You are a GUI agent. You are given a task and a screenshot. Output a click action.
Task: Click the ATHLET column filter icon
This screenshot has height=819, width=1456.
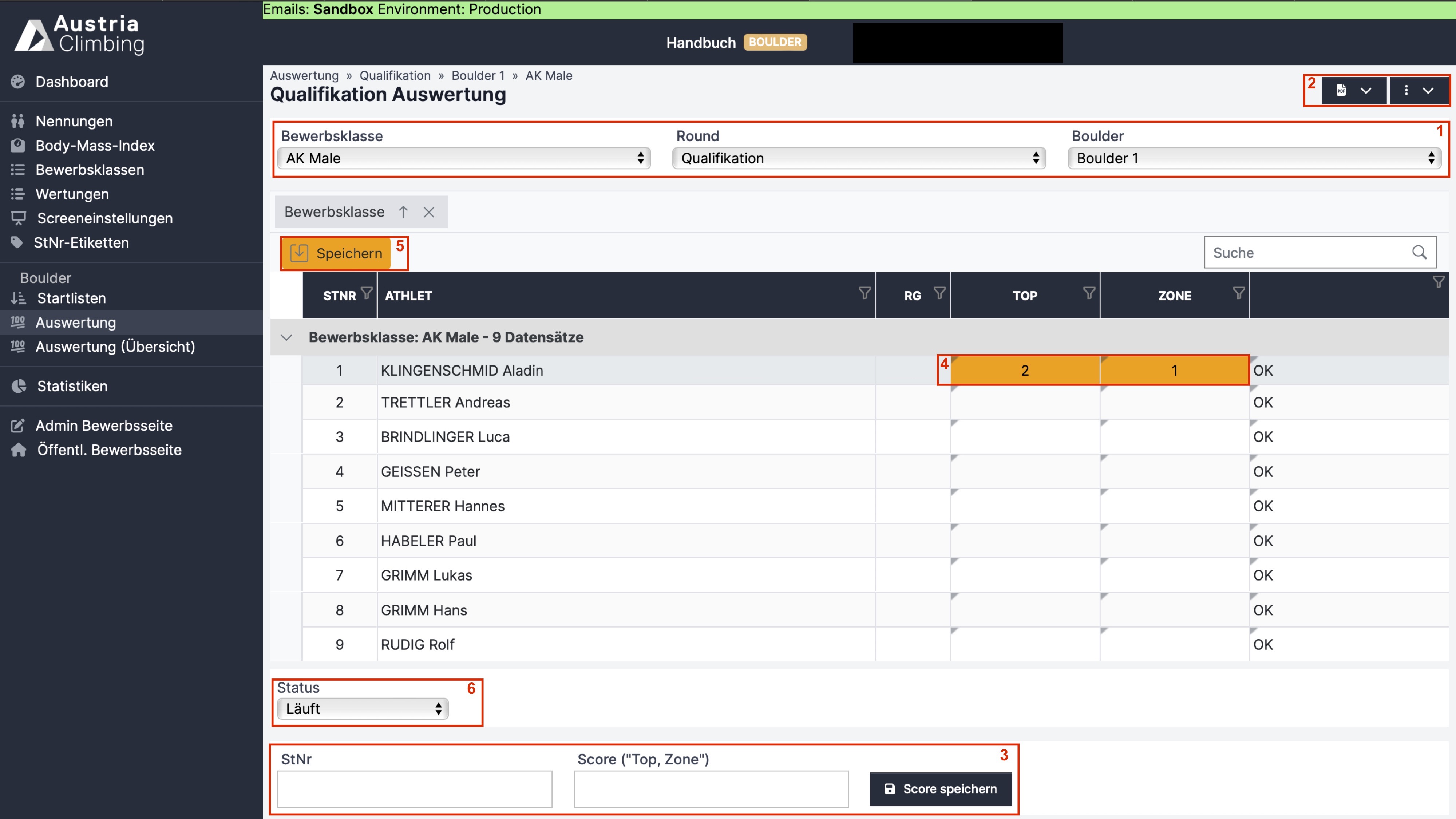coord(864,293)
